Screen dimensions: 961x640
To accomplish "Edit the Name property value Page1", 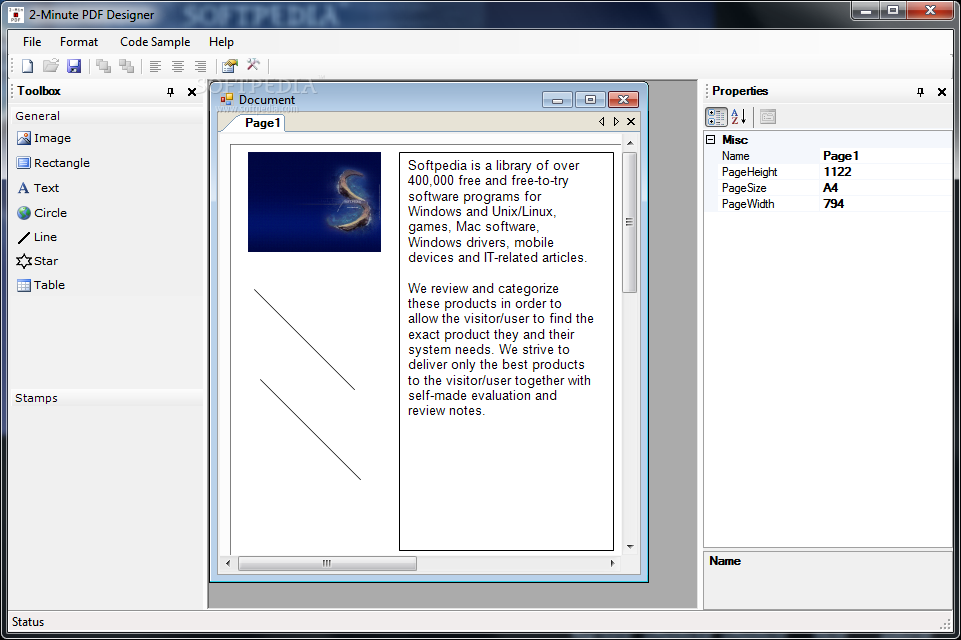I will [886, 156].
